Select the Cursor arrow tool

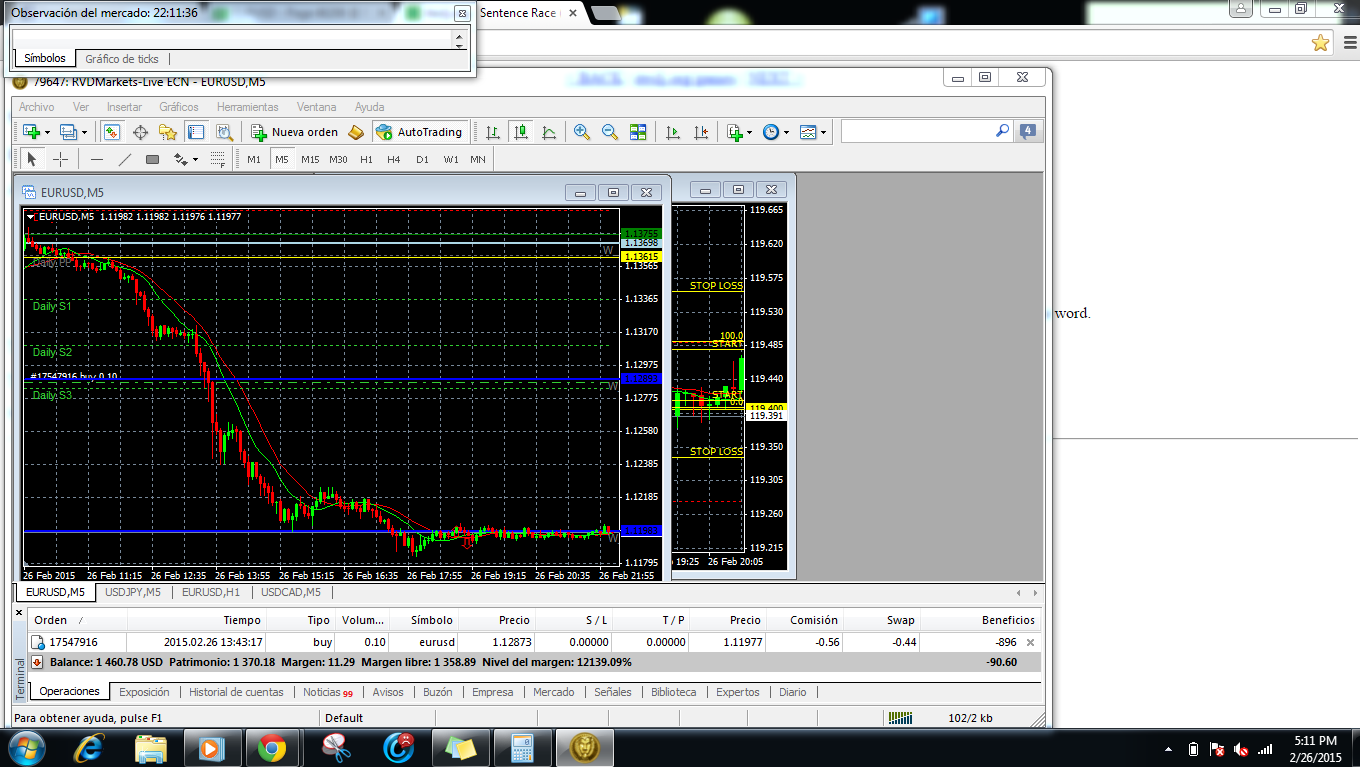coord(32,159)
